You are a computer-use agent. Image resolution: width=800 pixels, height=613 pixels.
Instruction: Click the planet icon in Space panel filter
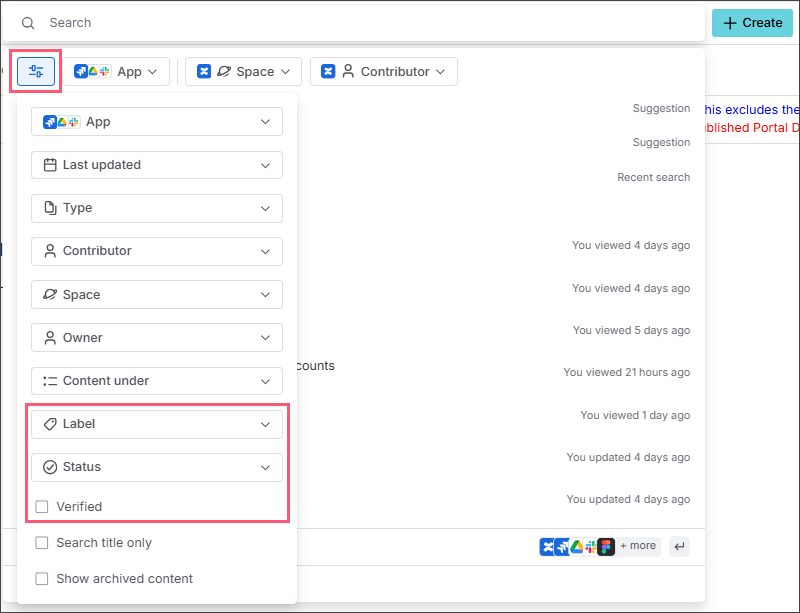(50, 295)
